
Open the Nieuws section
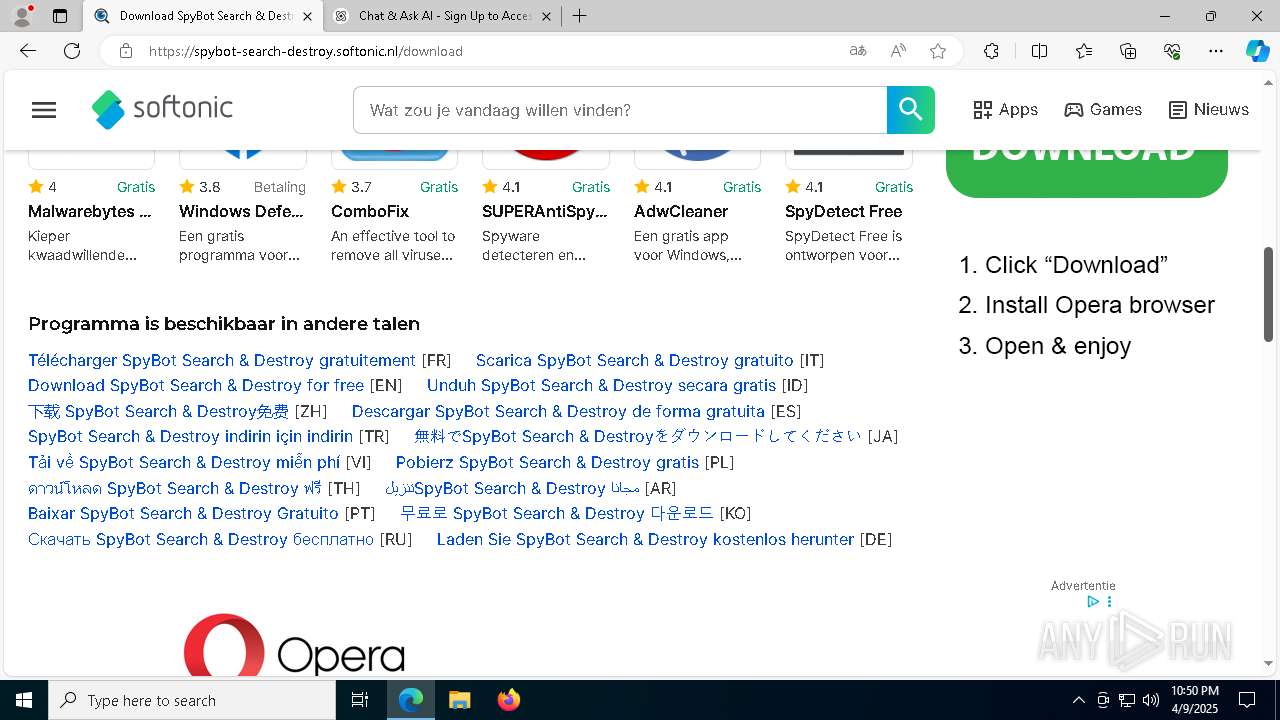point(1208,110)
